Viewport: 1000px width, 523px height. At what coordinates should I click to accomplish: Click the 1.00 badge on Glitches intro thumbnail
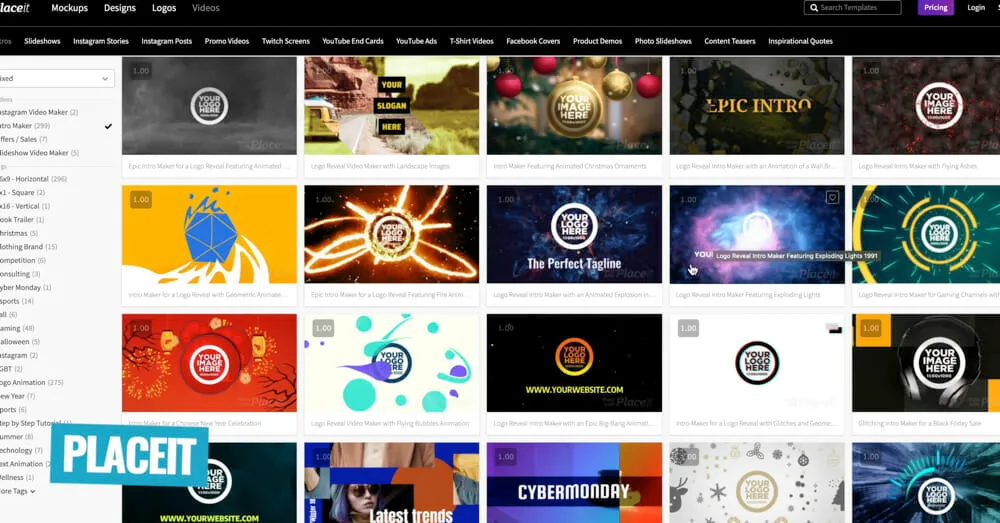point(688,328)
